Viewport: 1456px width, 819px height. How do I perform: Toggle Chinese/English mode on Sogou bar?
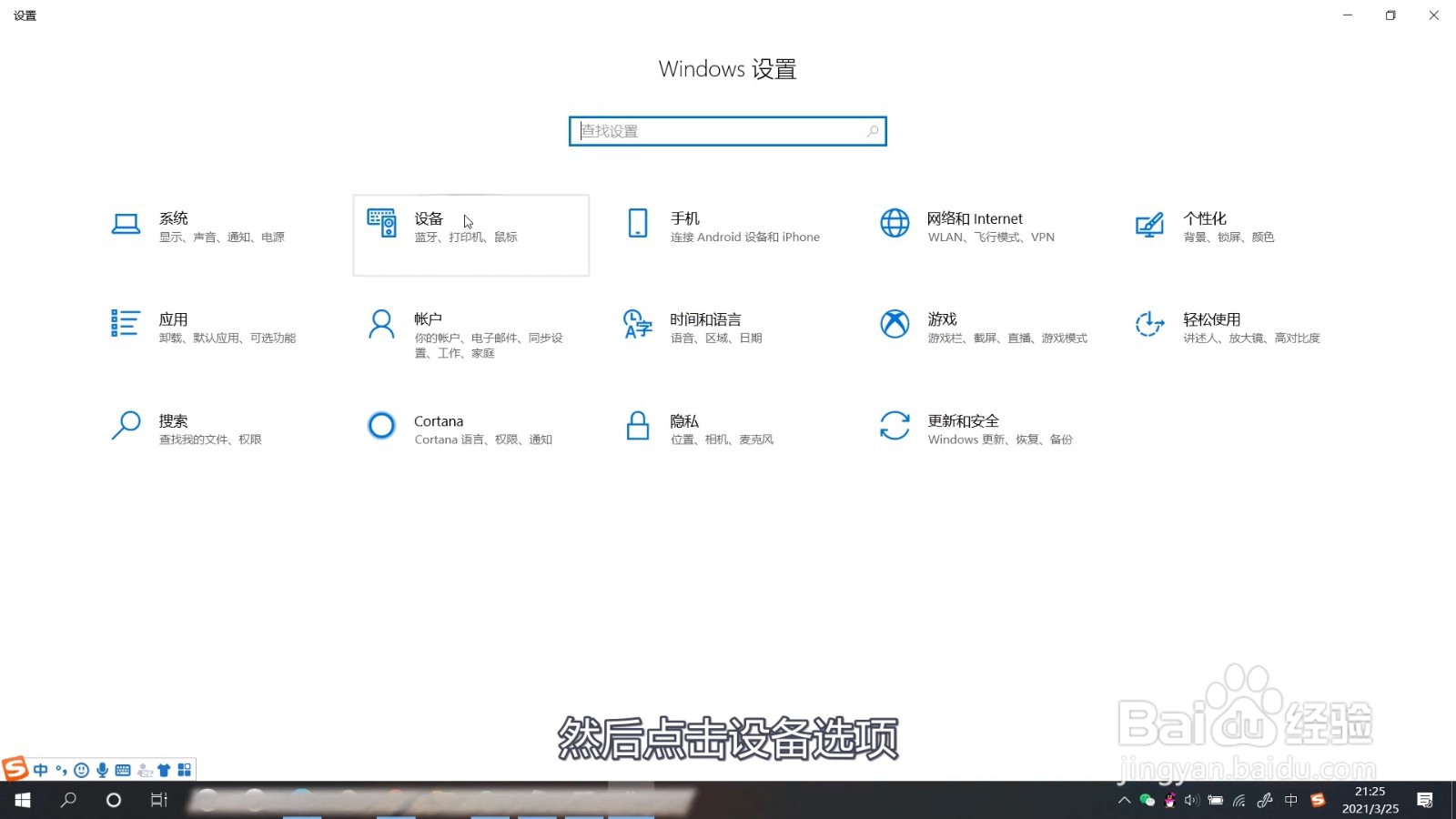click(41, 770)
